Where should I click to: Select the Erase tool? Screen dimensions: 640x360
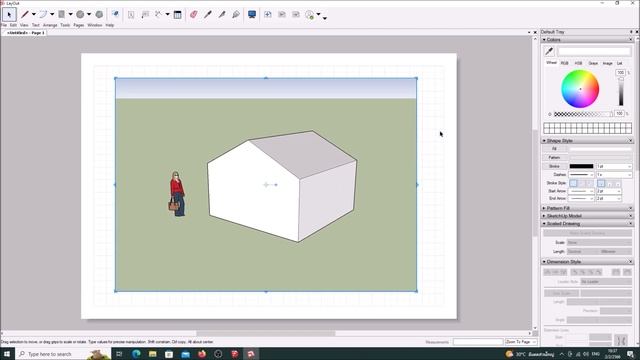click(x=193, y=15)
